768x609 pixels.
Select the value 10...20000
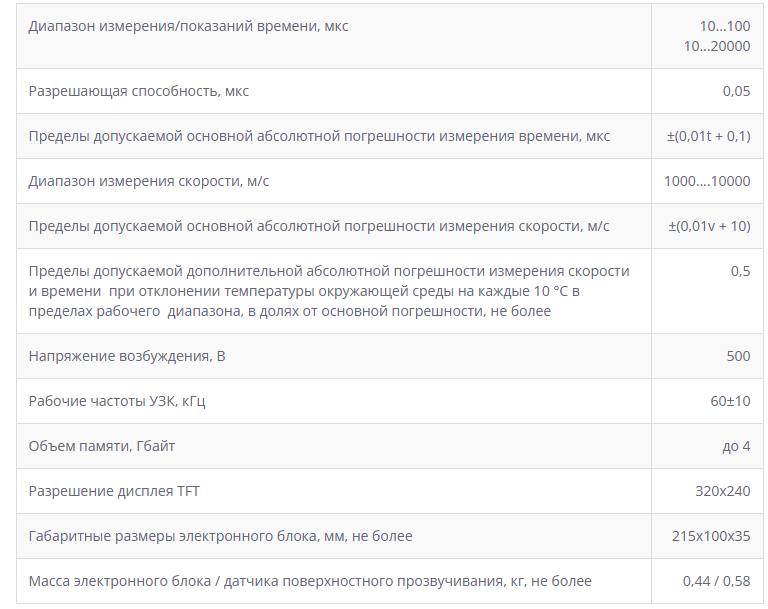[x=717, y=46]
